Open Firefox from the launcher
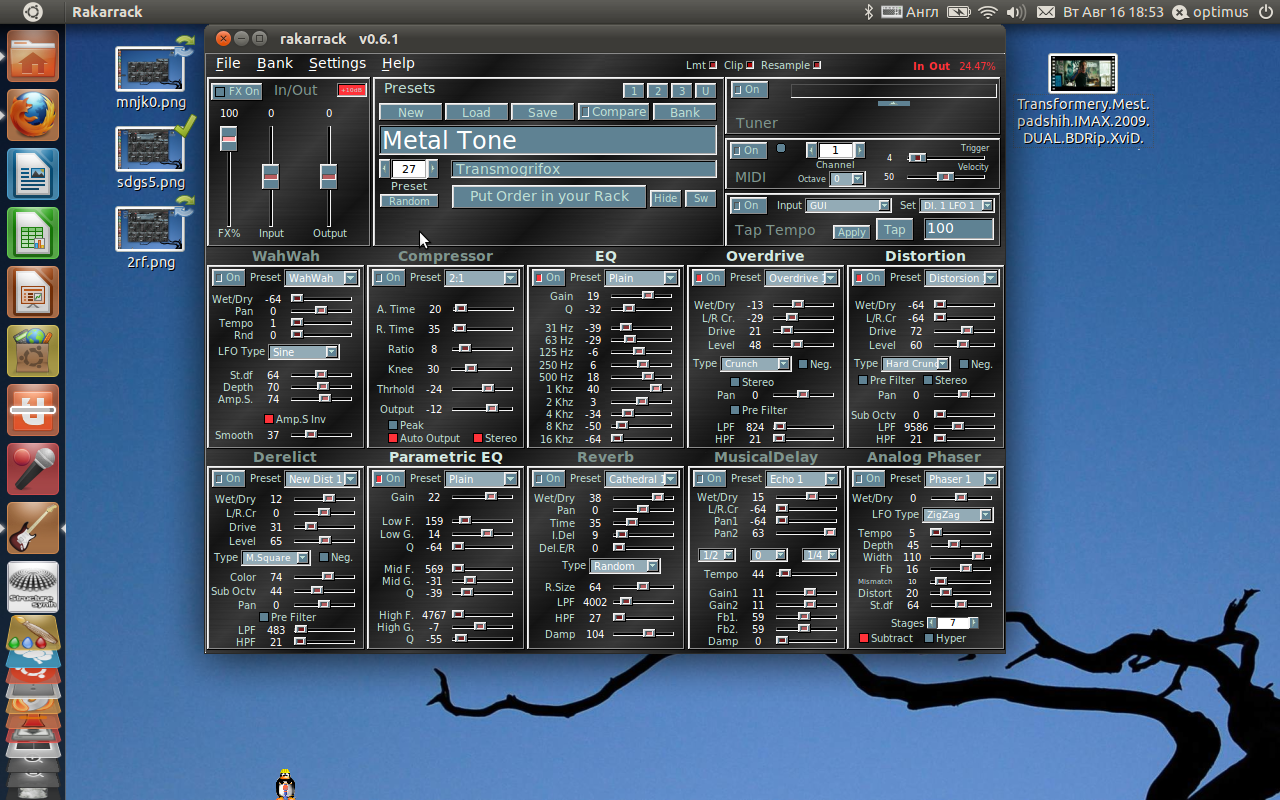 tap(33, 115)
